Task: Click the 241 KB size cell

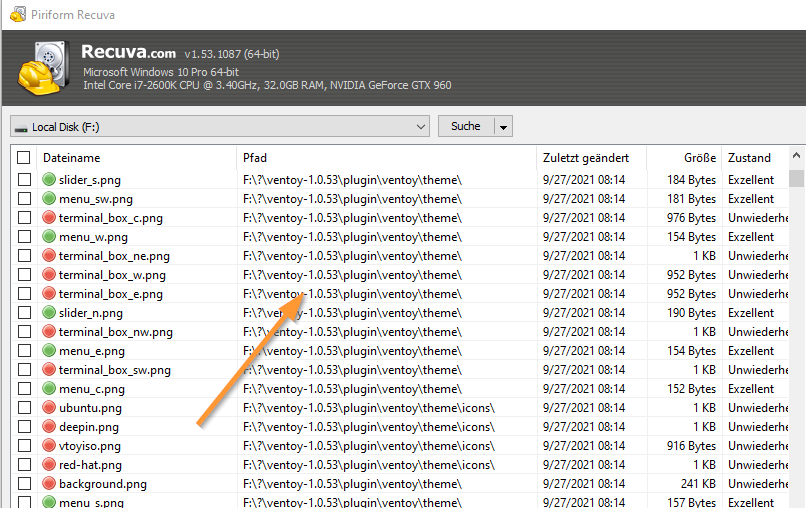Action: point(698,484)
